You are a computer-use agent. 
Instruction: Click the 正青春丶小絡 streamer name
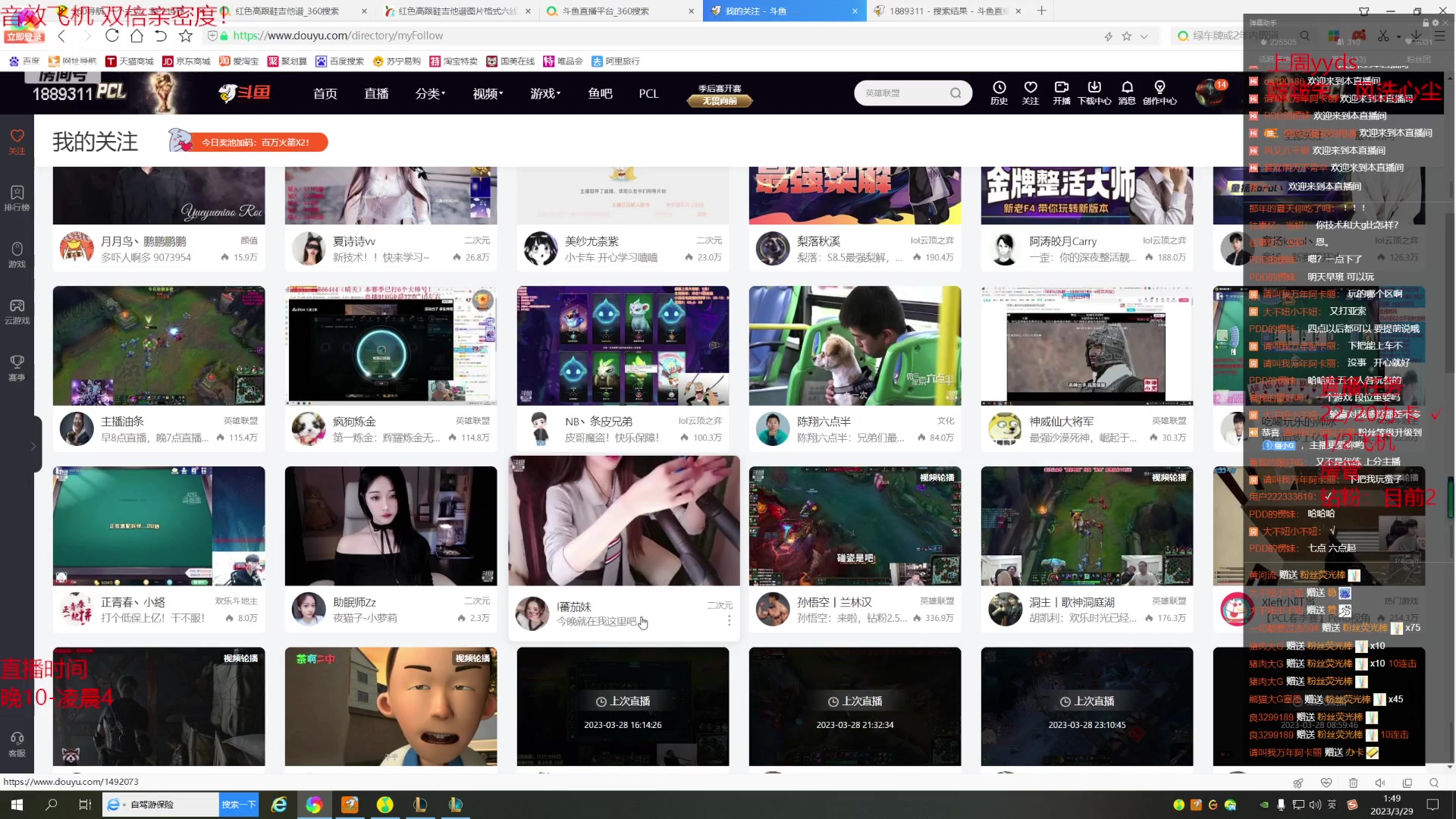click(133, 602)
